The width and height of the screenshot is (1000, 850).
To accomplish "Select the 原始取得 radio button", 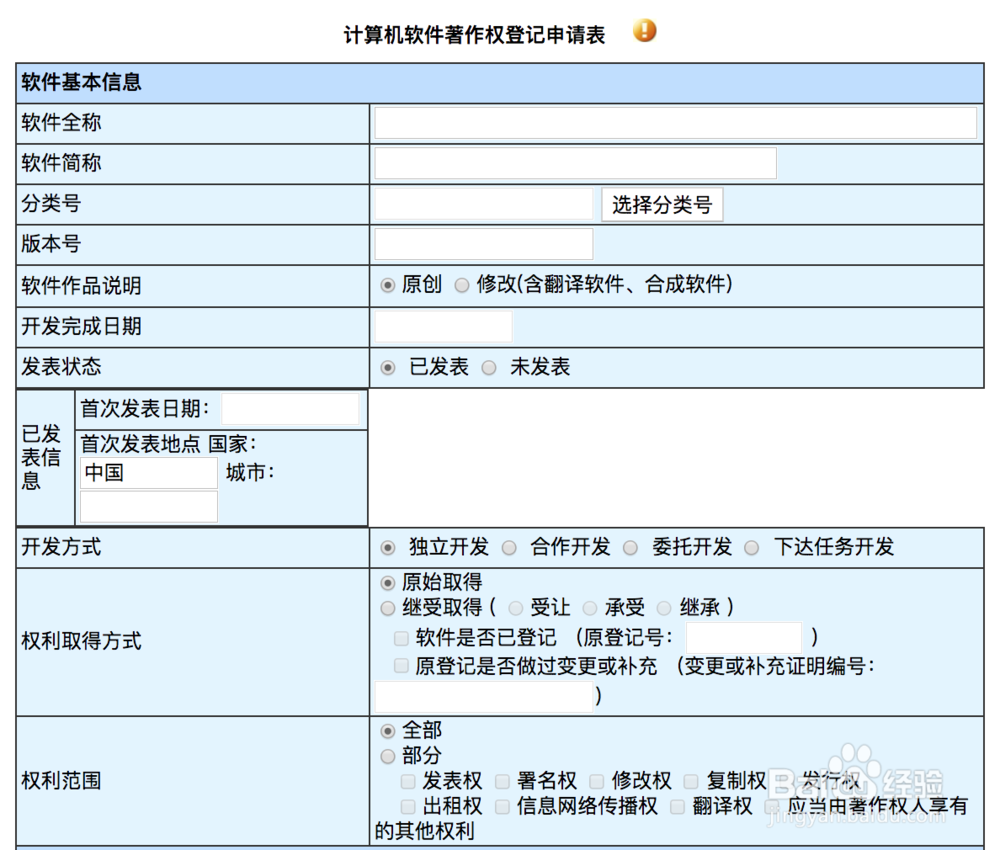I will point(388,583).
